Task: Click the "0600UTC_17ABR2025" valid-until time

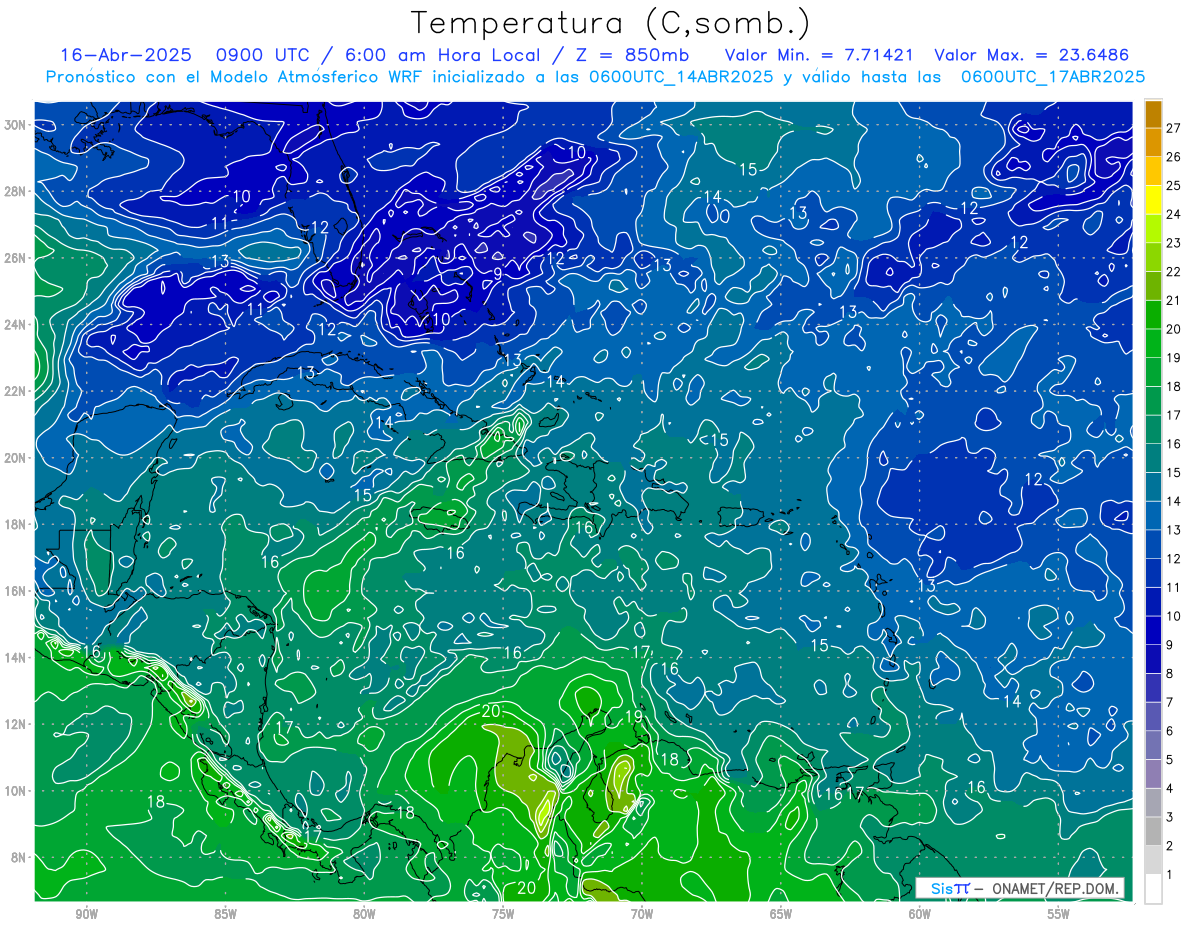Action: tap(1052, 77)
